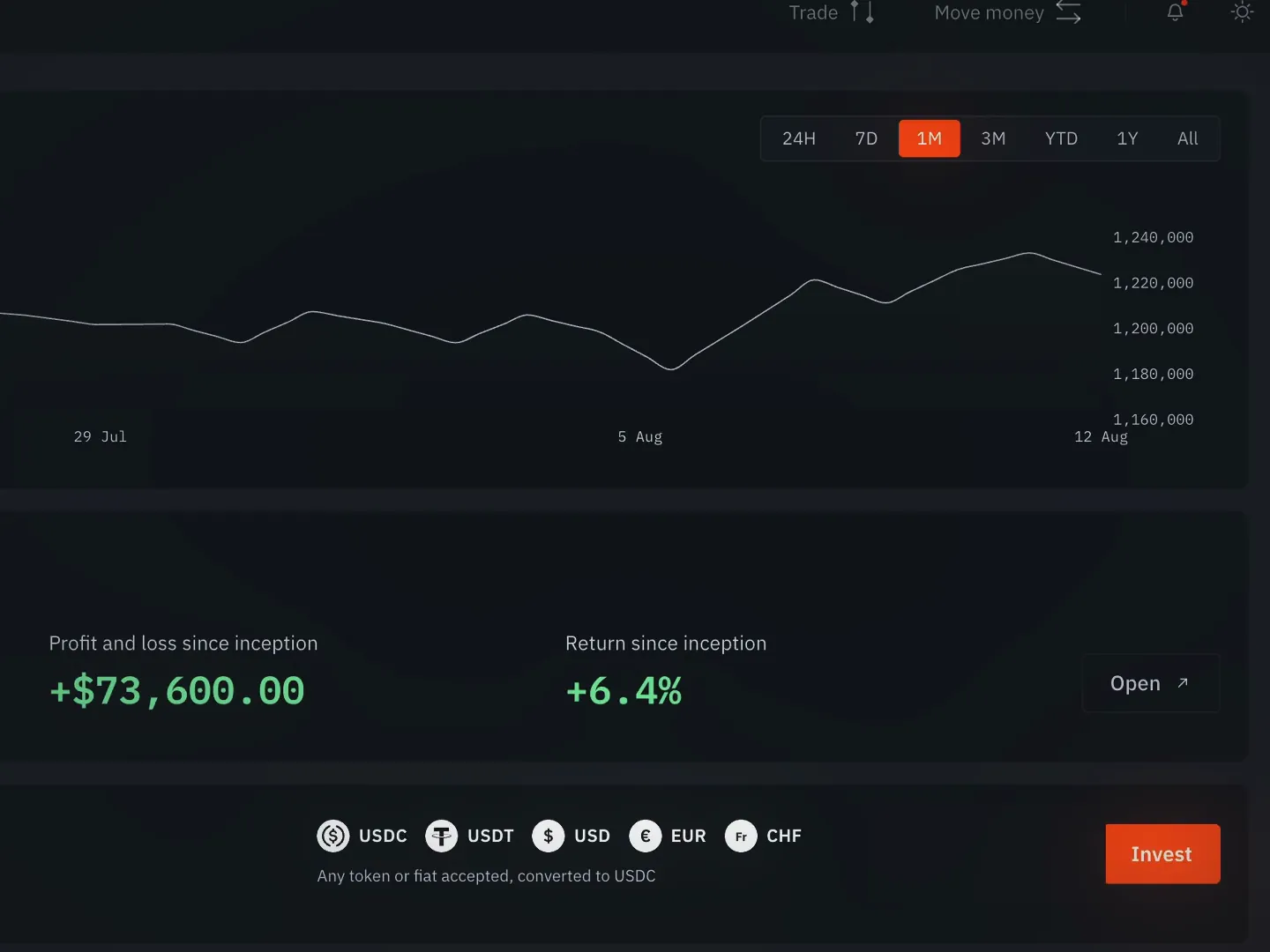Click the Move money swap arrows icon
The image size is (1270, 952).
point(1068,11)
